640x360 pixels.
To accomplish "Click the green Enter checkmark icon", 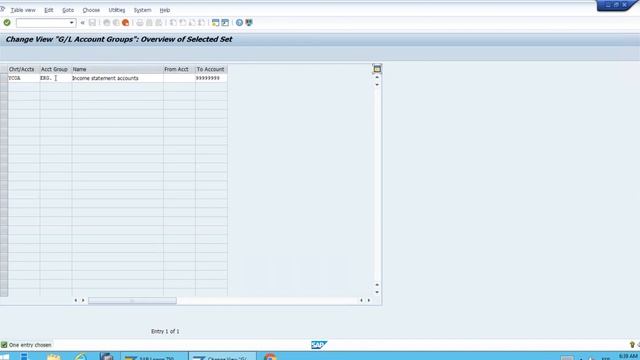I will 7,22.
